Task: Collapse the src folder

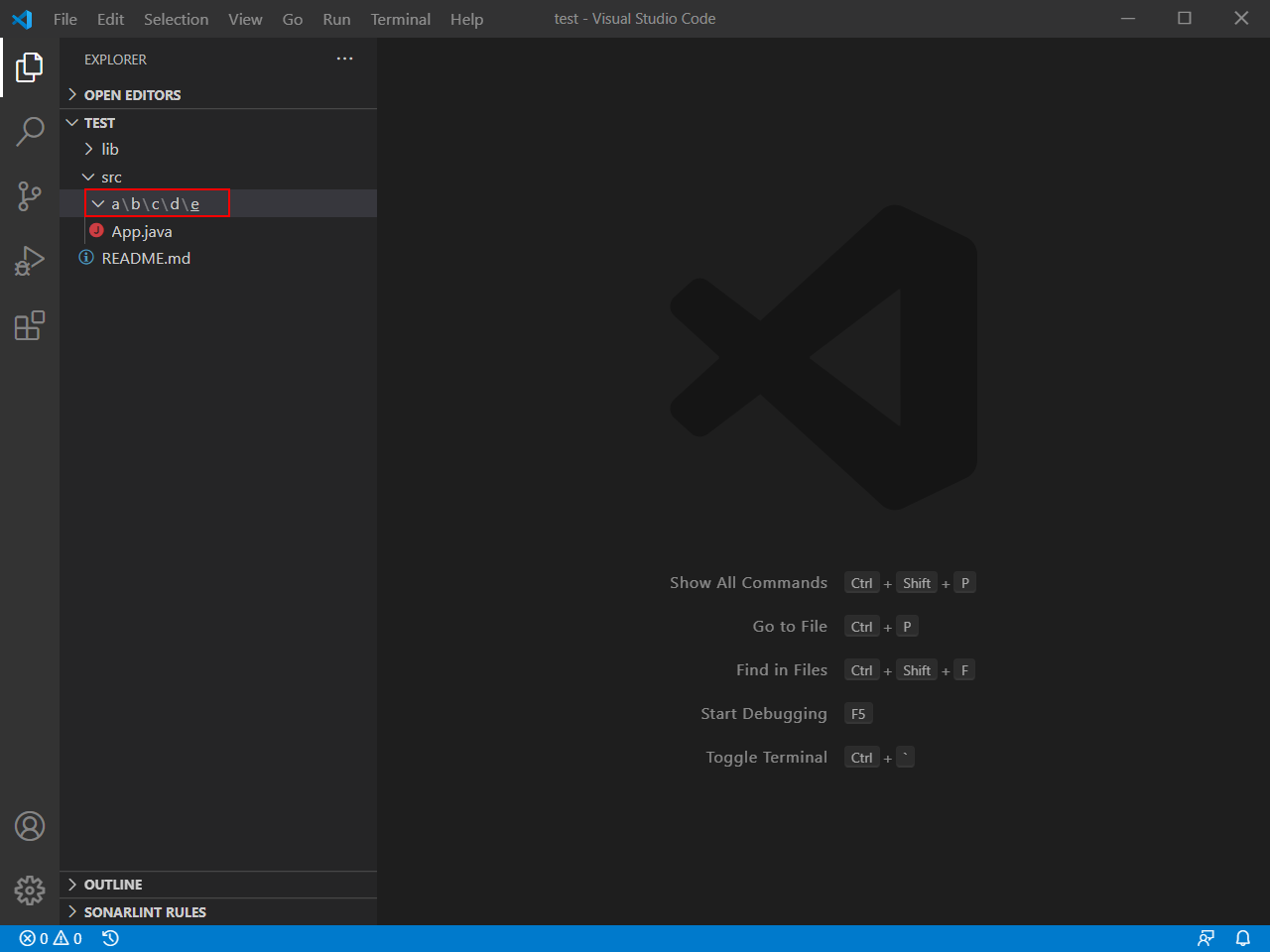Action: point(218,178)
